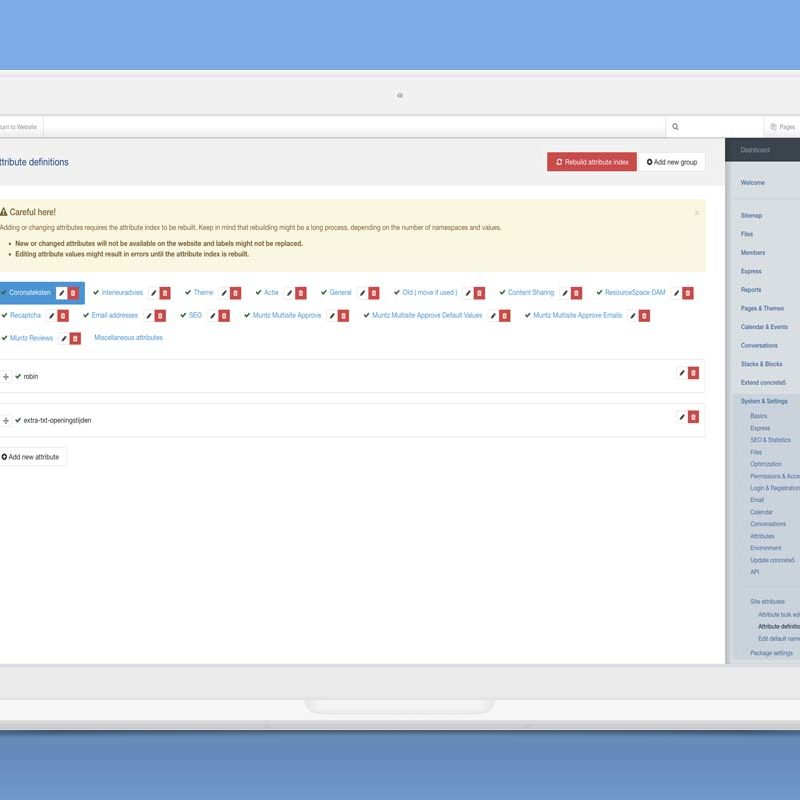Viewport: 800px width, 800px height.
Task: Open System & Settings in sidebar
Action: [764, 401]
